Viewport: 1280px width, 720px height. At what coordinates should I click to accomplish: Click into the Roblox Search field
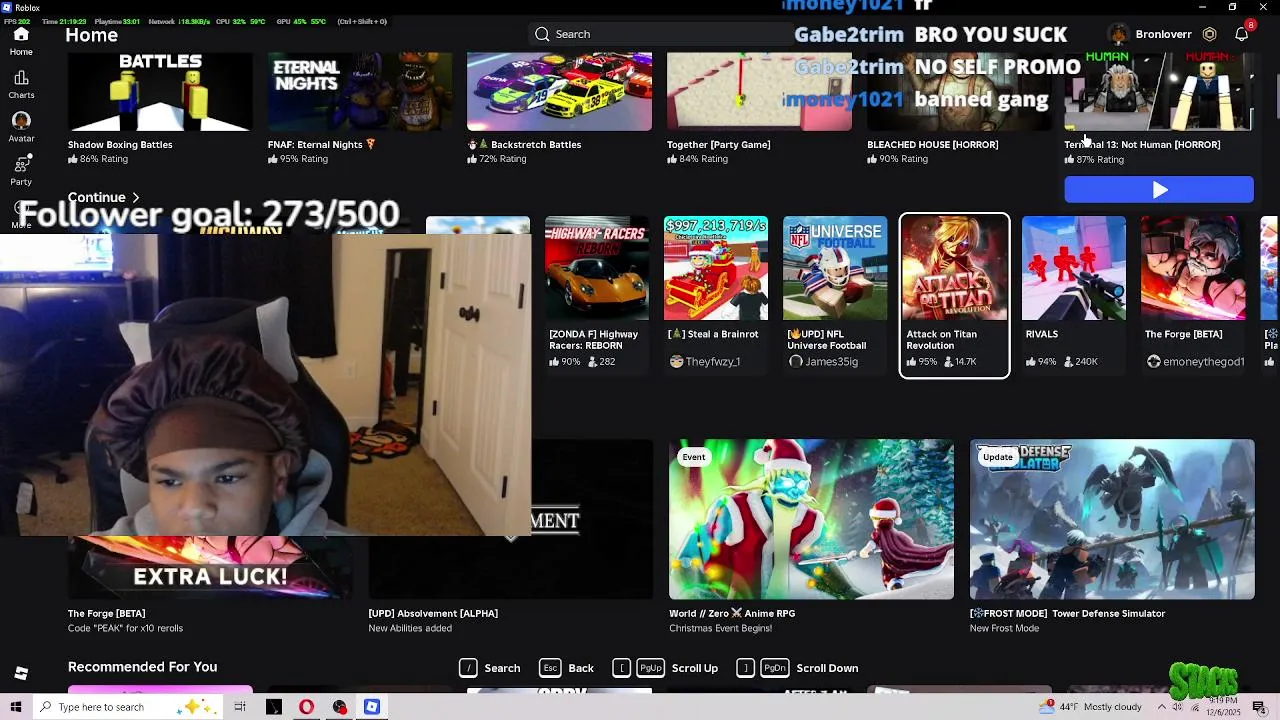[660, 34]
